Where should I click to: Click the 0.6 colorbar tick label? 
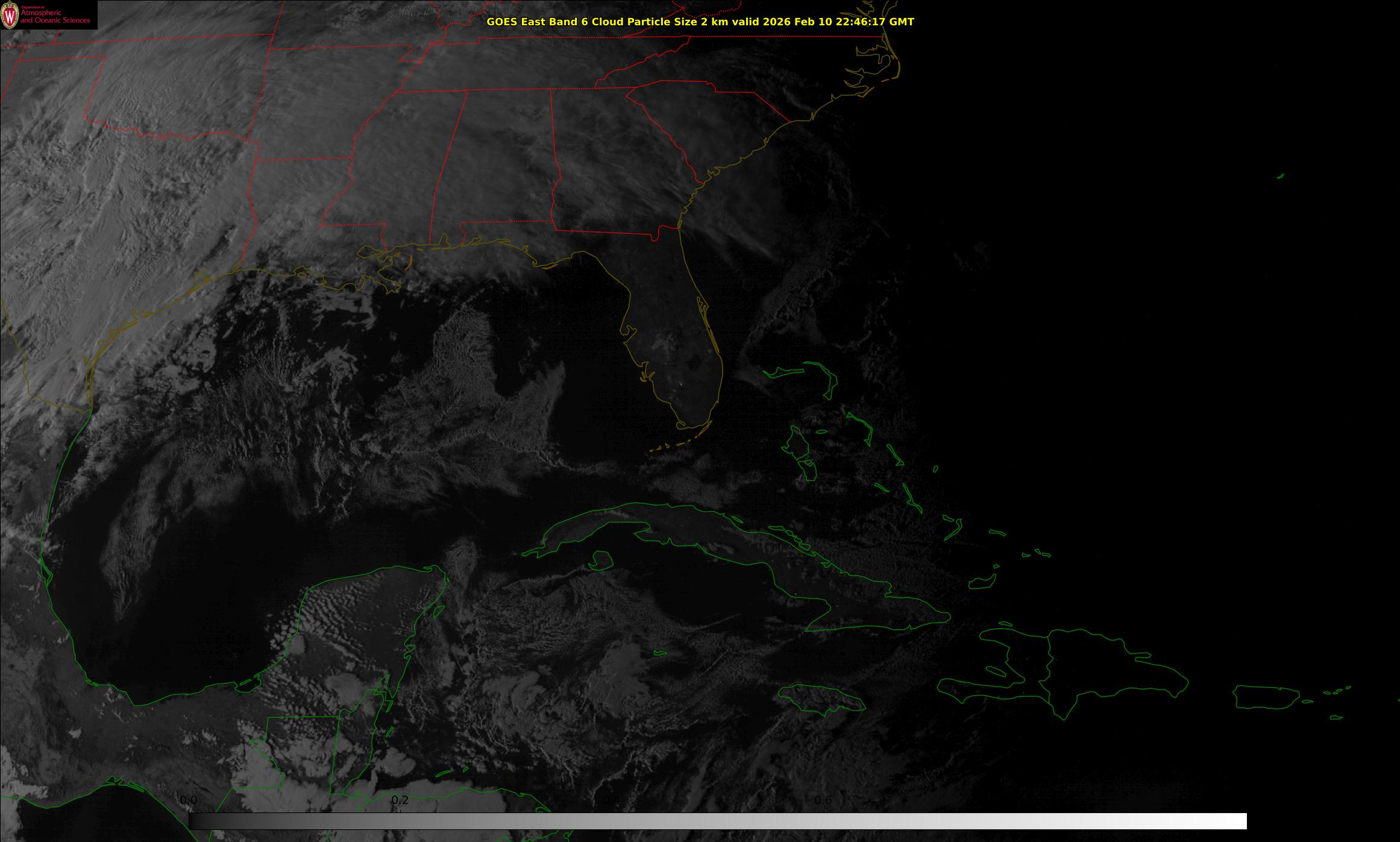823,800
